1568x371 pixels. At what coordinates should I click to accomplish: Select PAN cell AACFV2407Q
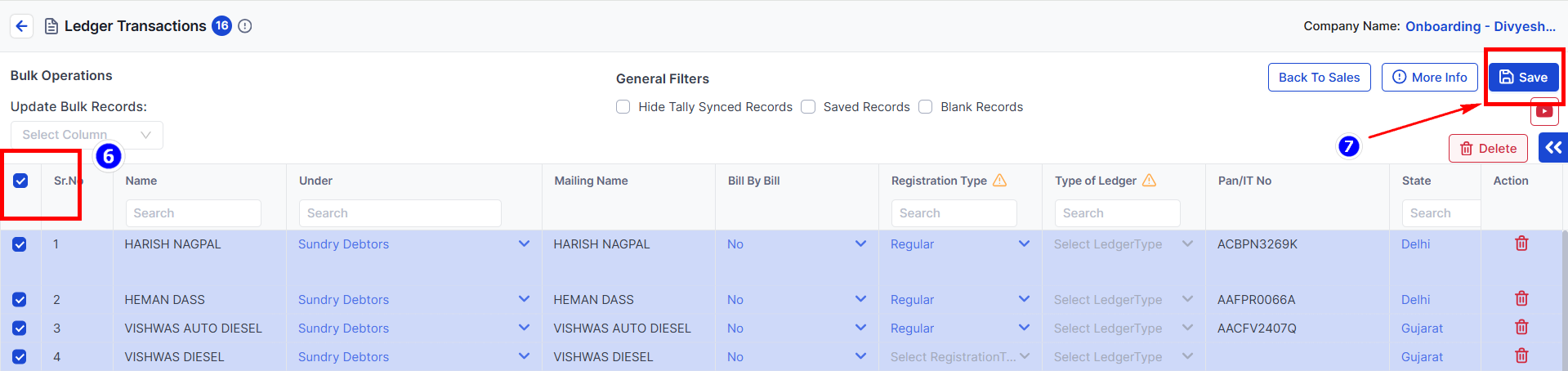pyautogui.click(x=1256, y=329)
